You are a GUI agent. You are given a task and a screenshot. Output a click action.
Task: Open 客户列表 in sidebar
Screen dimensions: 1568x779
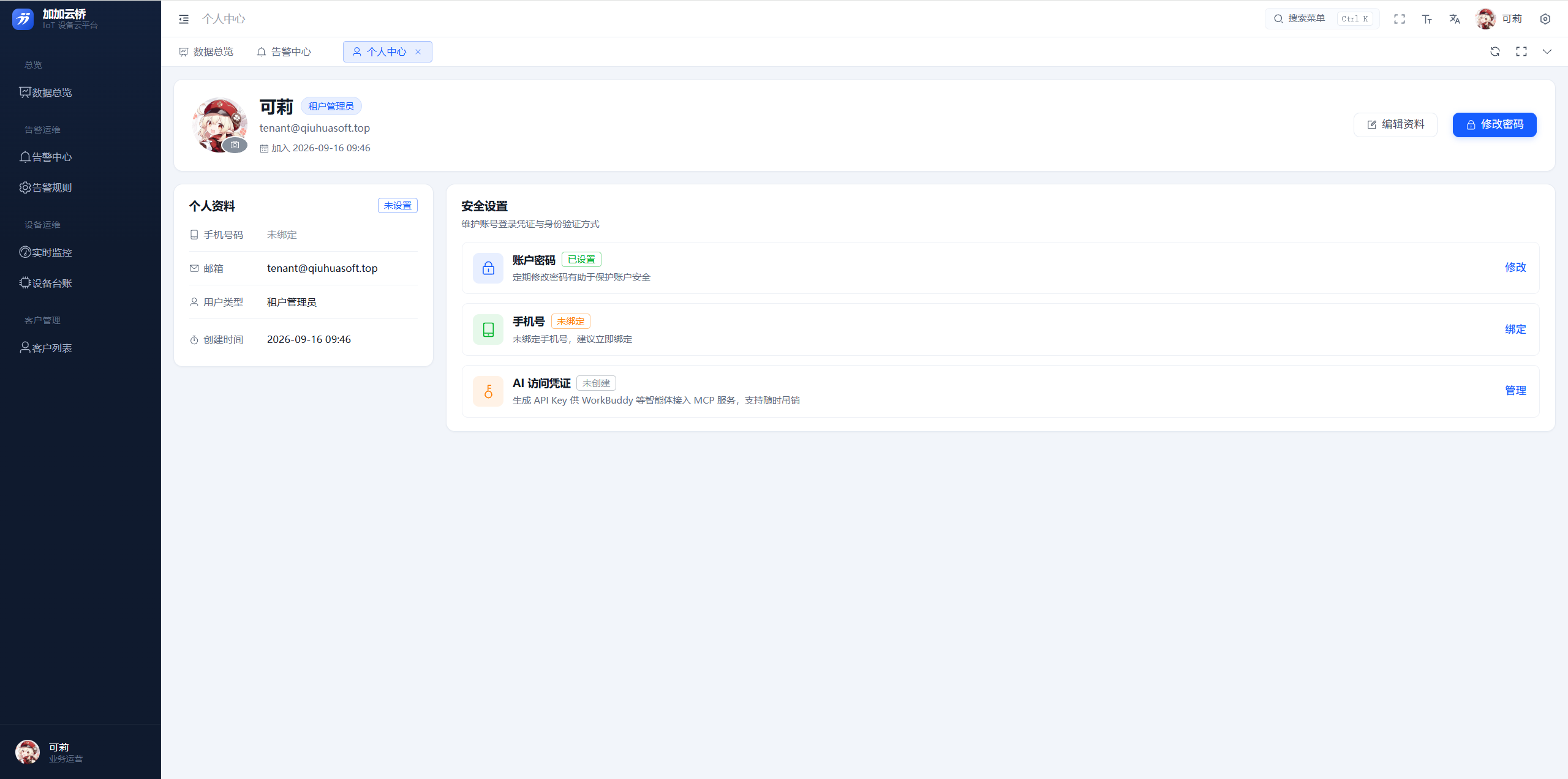(80, 348)
